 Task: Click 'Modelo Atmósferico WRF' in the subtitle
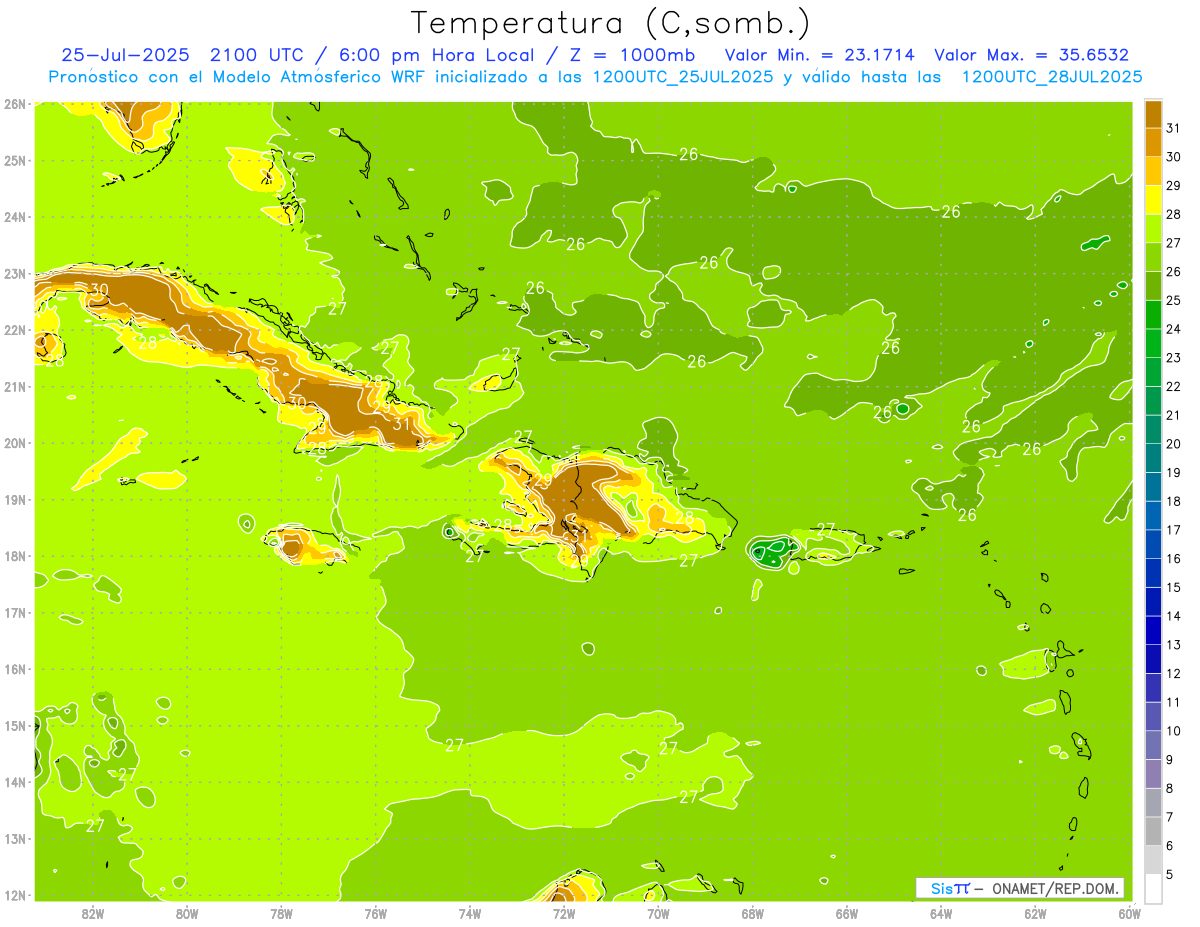point(316,77)
